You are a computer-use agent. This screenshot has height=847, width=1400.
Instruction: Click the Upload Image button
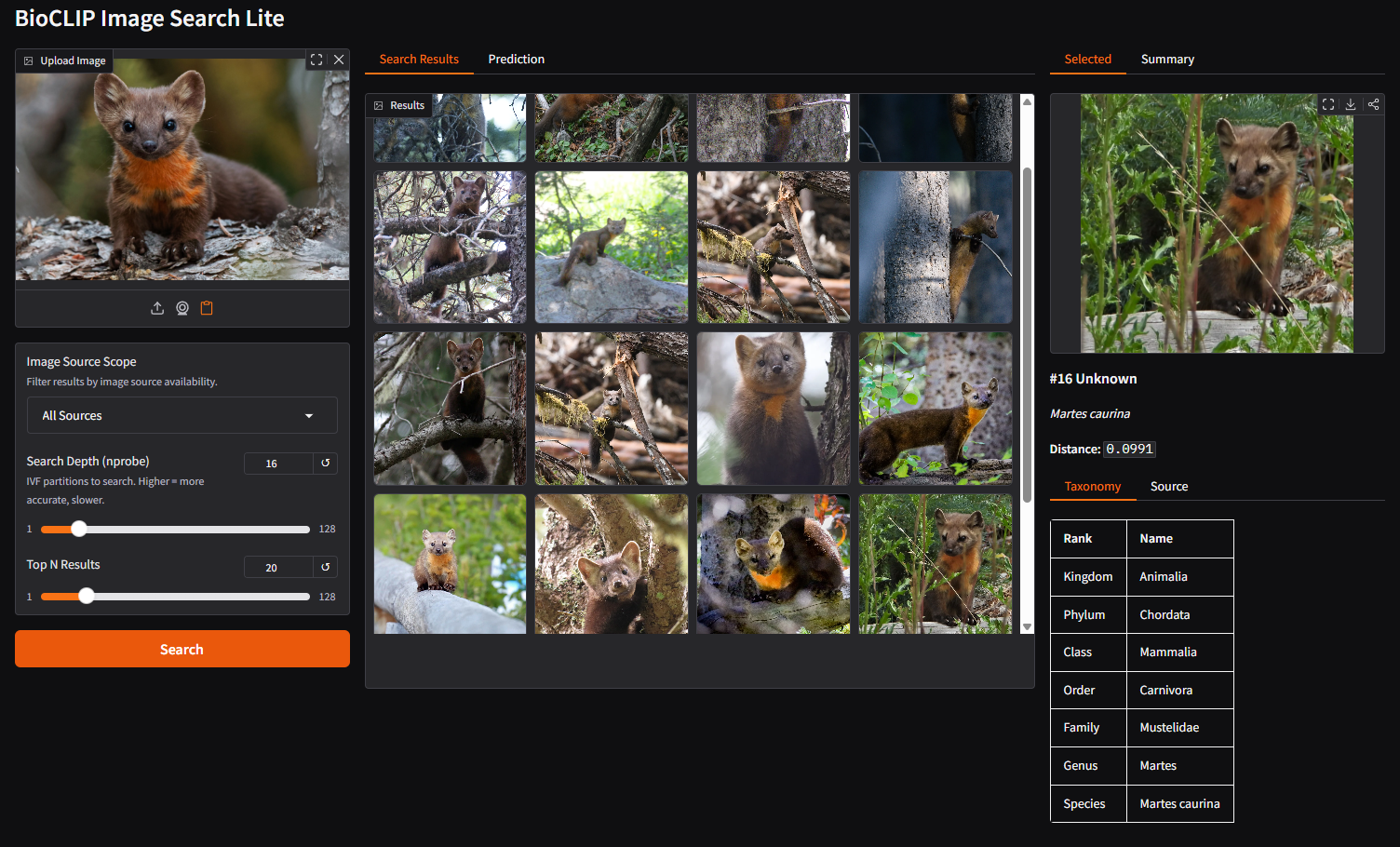click(63, 60)
